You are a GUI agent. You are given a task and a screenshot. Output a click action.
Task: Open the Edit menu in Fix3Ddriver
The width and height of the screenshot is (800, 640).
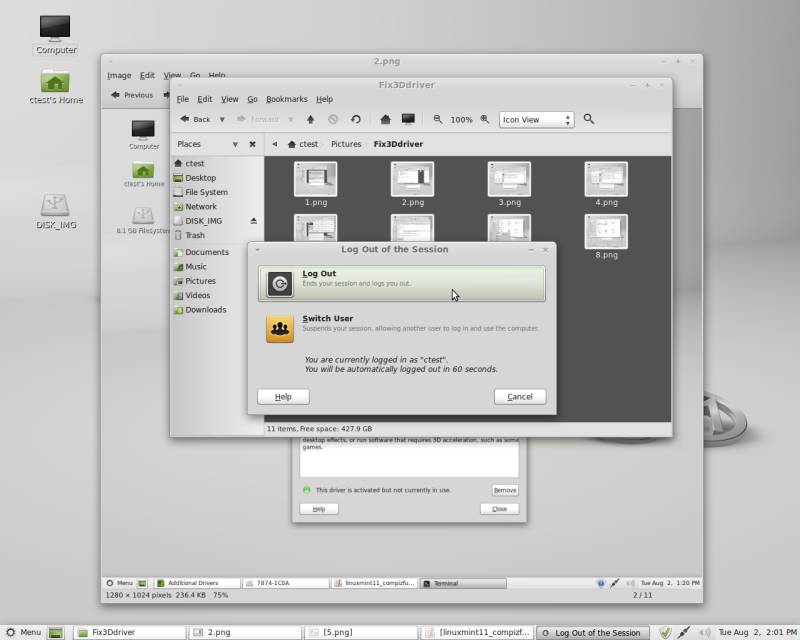tap(205, 99)
